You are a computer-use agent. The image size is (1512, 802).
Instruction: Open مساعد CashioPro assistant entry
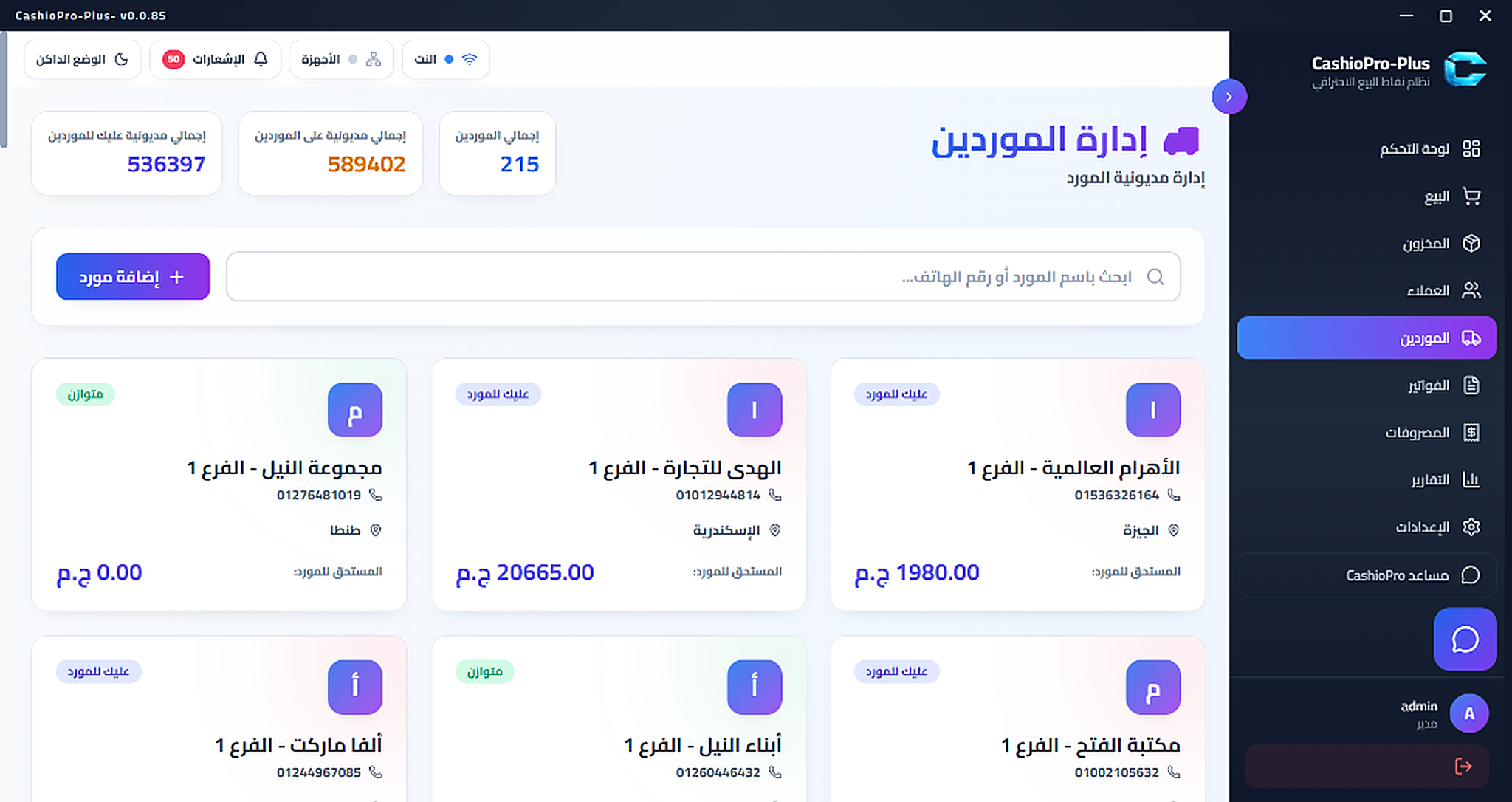click(x=1367, y=575)
